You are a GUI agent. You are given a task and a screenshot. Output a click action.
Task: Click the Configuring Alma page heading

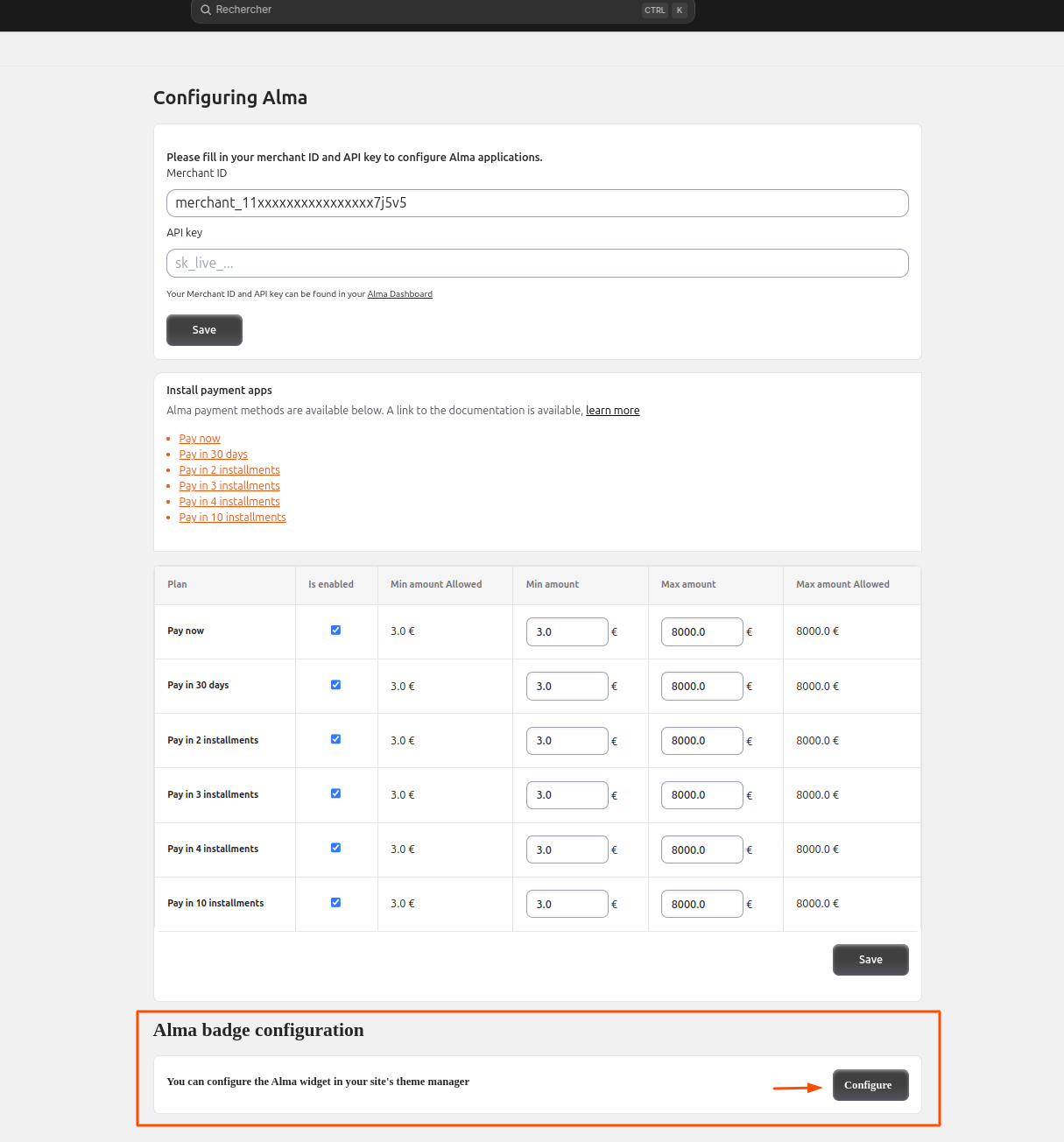[x=230, y=97]
